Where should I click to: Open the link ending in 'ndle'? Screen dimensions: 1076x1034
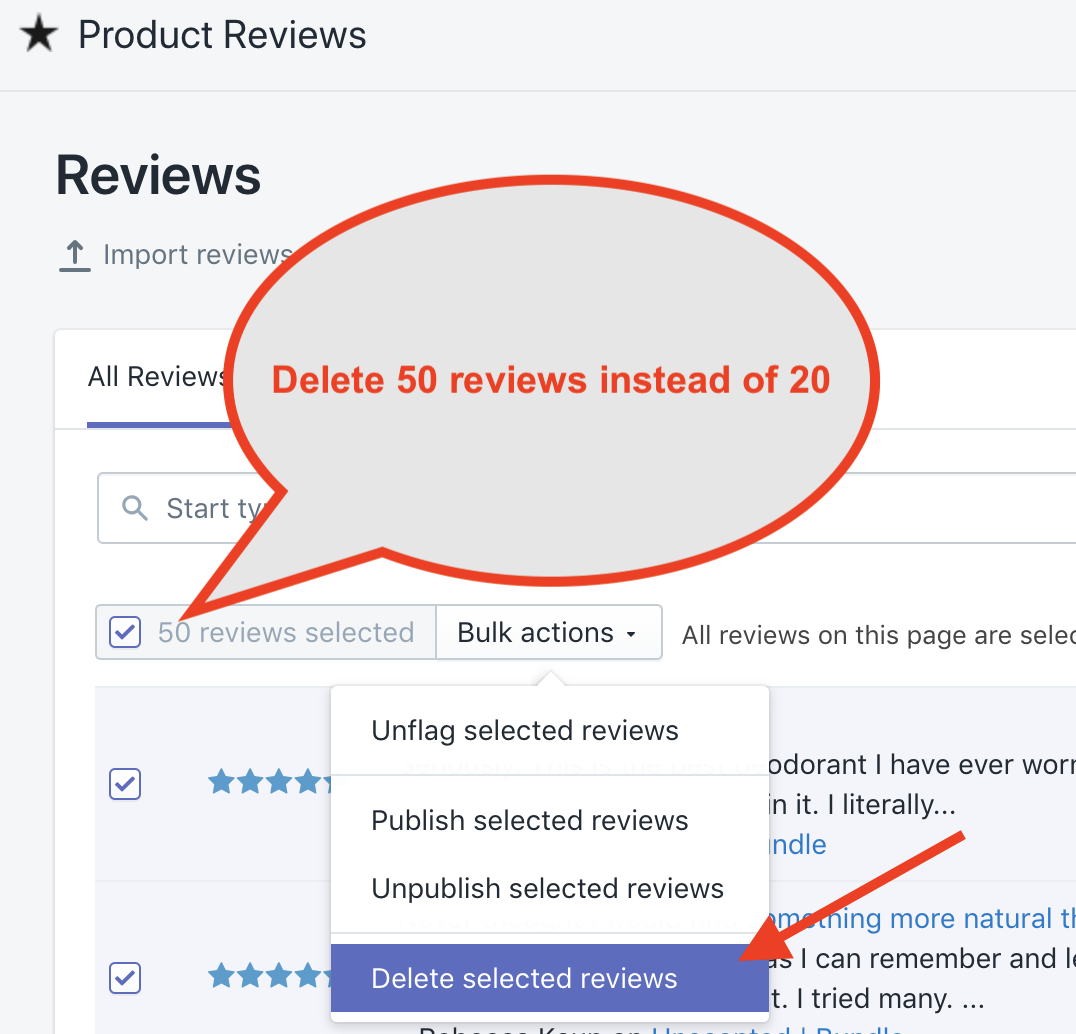[x=797, y=845]
